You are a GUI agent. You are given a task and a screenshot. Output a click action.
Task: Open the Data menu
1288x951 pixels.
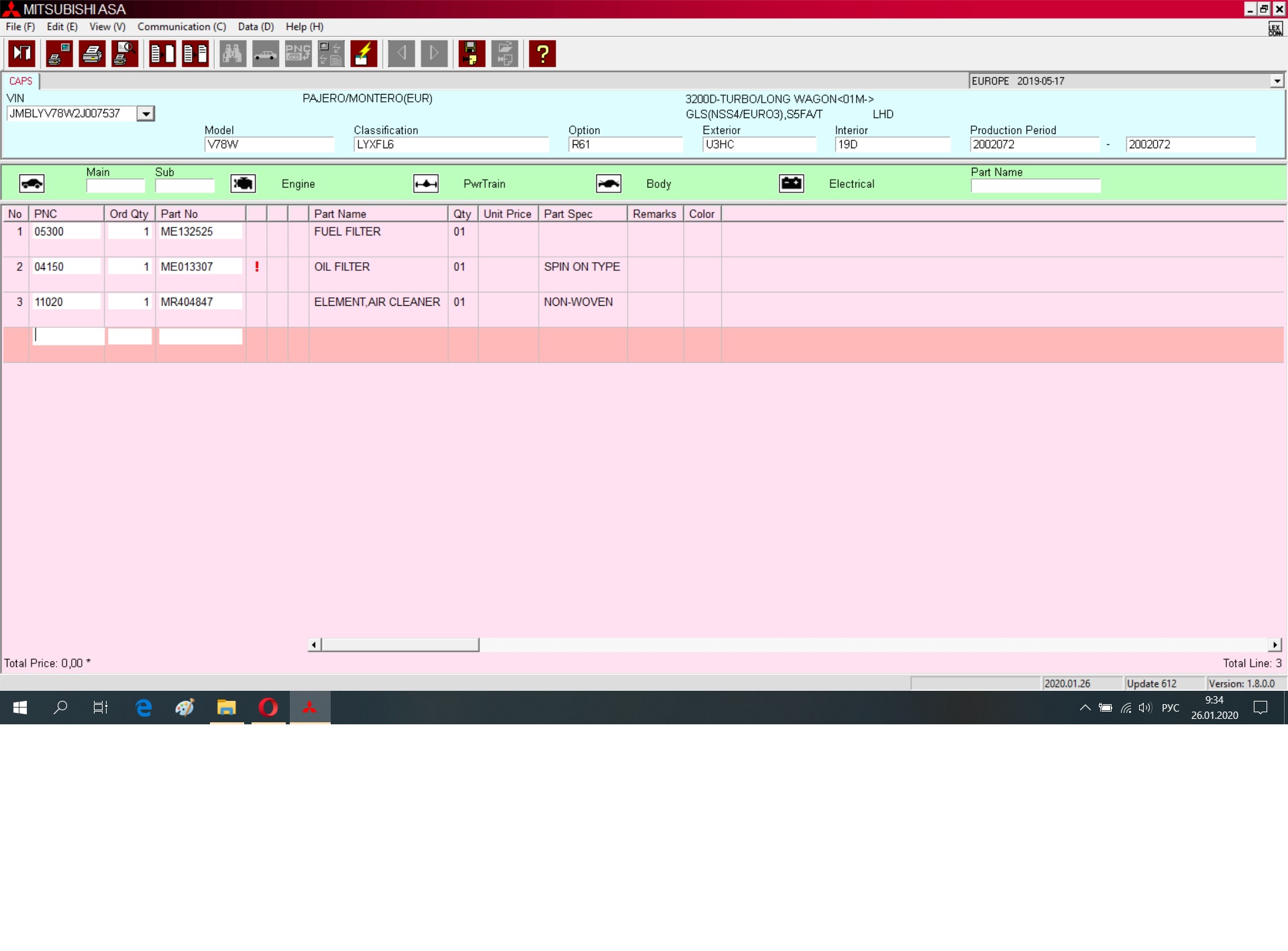pos(256,27)
